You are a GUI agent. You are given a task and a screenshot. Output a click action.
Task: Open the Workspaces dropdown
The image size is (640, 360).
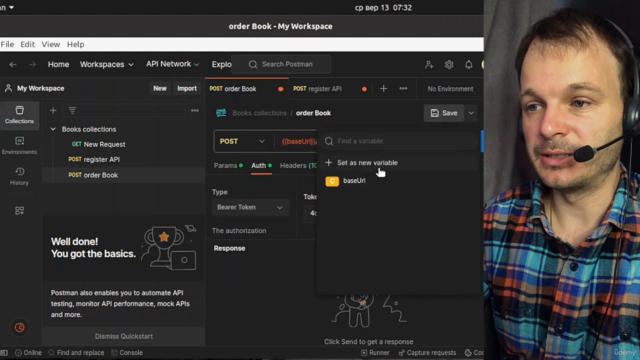click(x=107, y=64)
